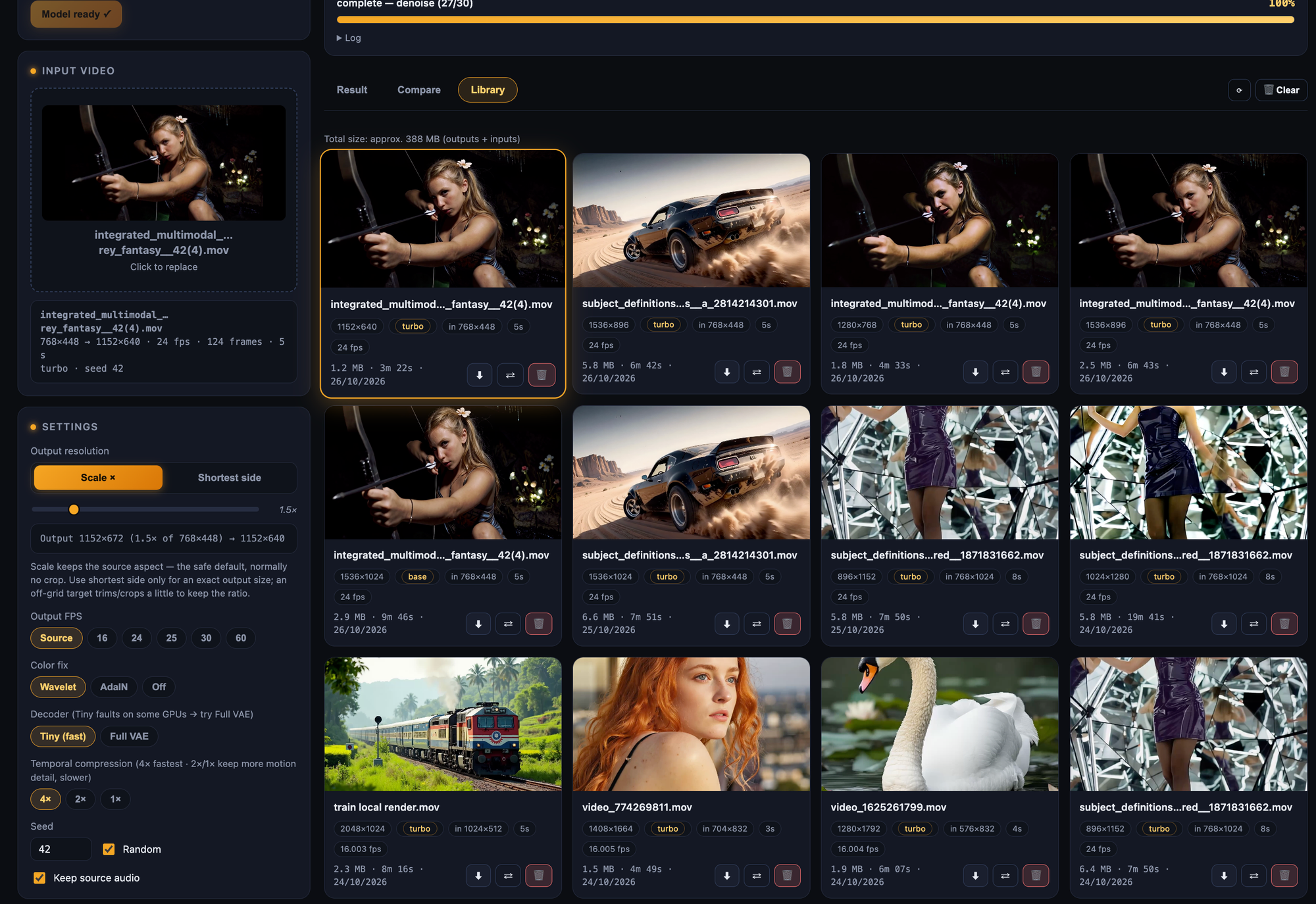
Task: Open the red-haired woman video thumbnail
Action: [692, 724]
